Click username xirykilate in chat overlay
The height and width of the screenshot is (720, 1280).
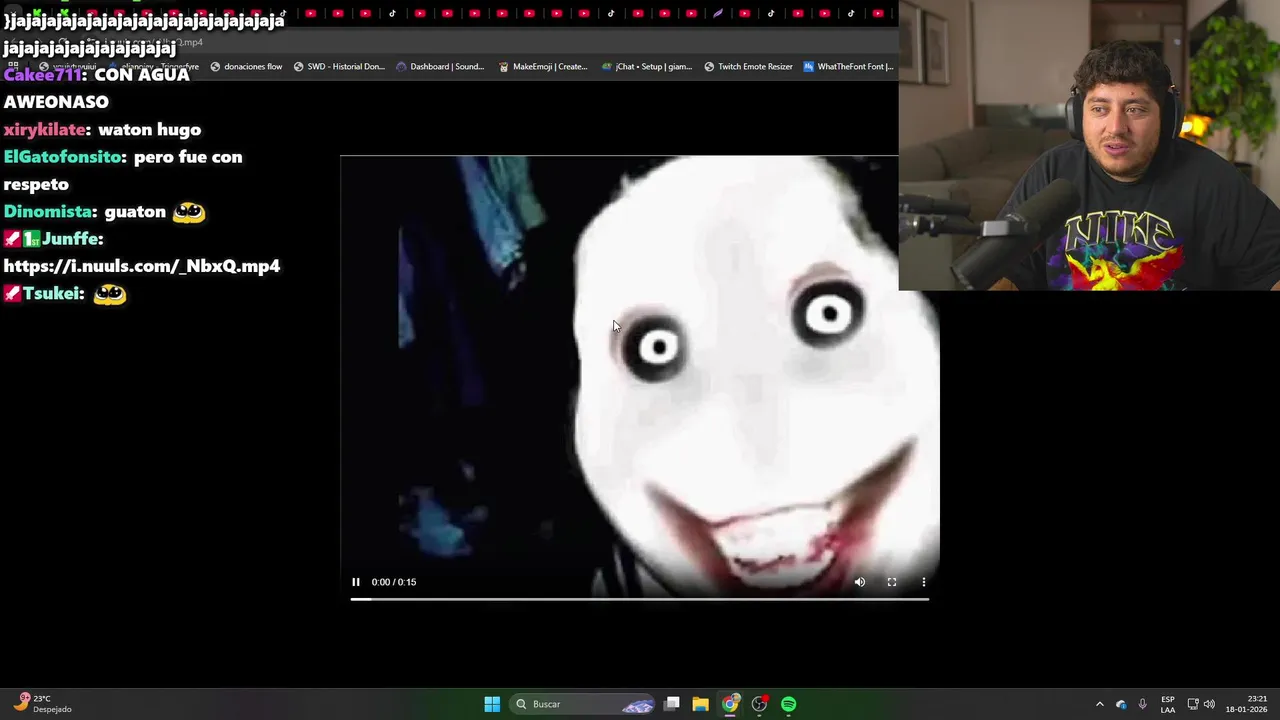click(x=45, y=130)
